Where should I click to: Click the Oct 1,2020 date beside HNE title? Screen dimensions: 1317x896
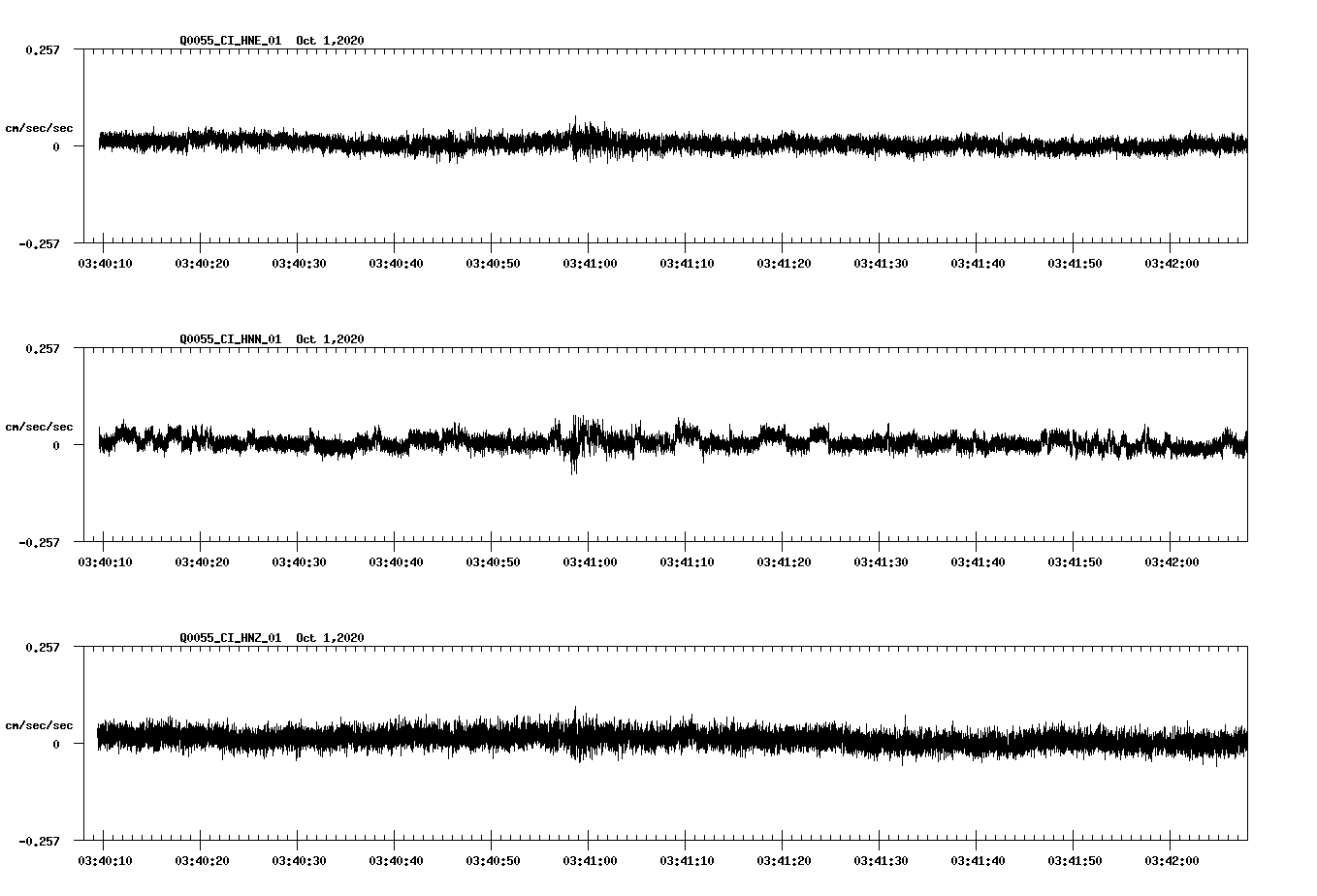click(x=330, y=42)
